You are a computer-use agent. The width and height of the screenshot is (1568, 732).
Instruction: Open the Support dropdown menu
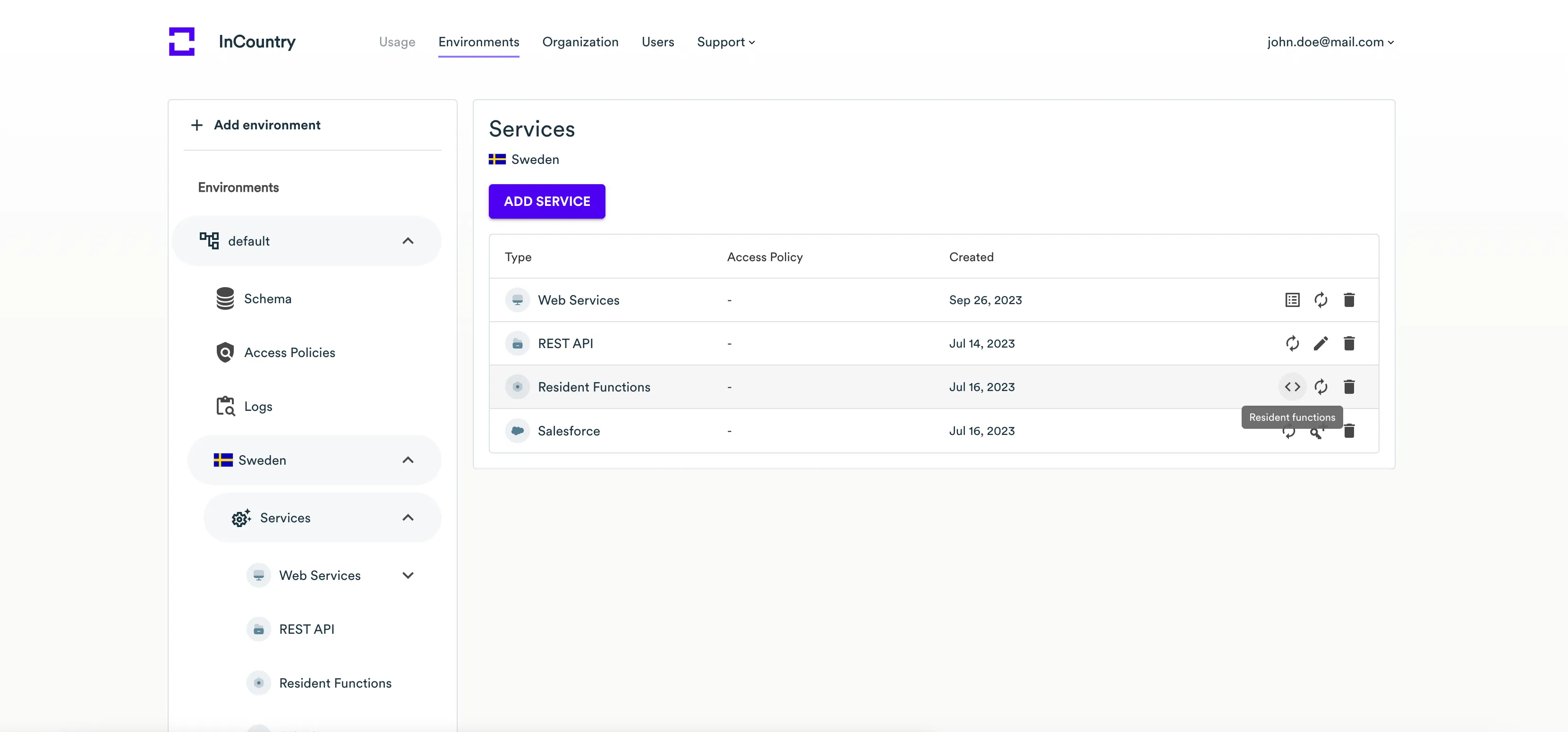click(725, 42)
